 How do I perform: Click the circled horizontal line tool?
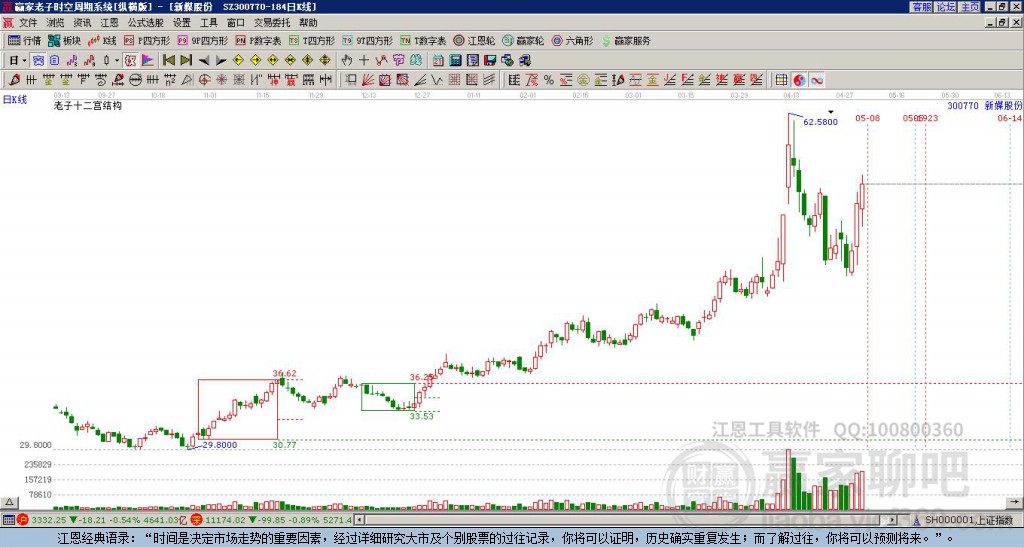(x=135, y=80)
